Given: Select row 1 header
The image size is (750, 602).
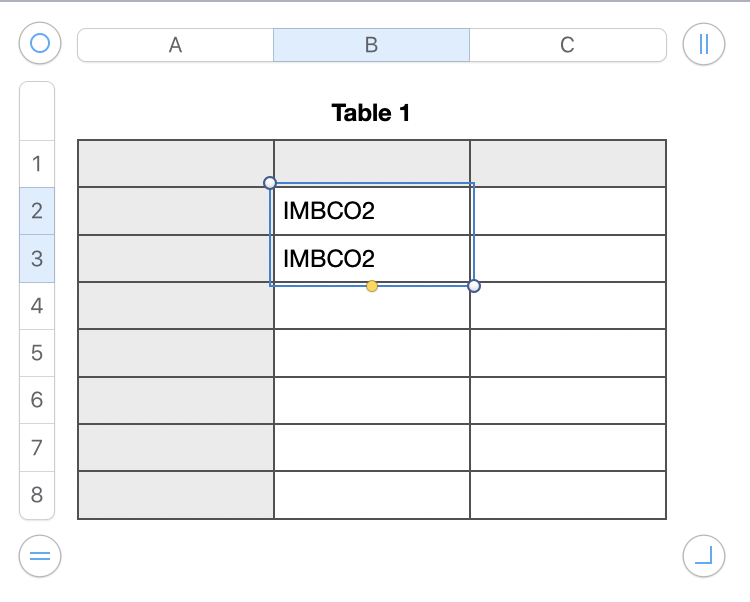Looking at the screenshot, I should pos(37,163).
